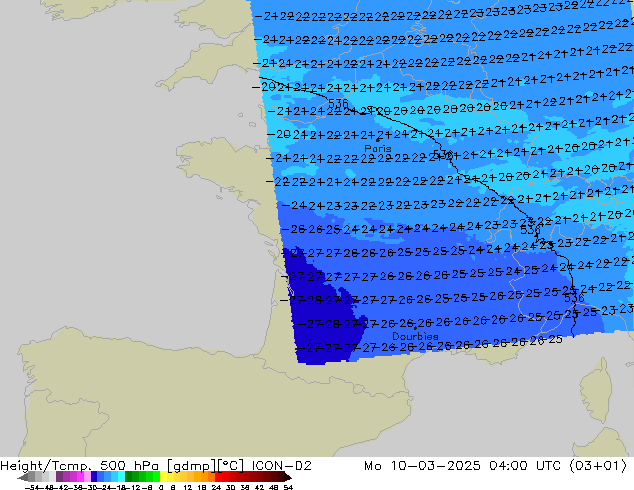This screenshot has width=634, height=490.
Task: Click the Paris city label
Action: tap(378, 148)
